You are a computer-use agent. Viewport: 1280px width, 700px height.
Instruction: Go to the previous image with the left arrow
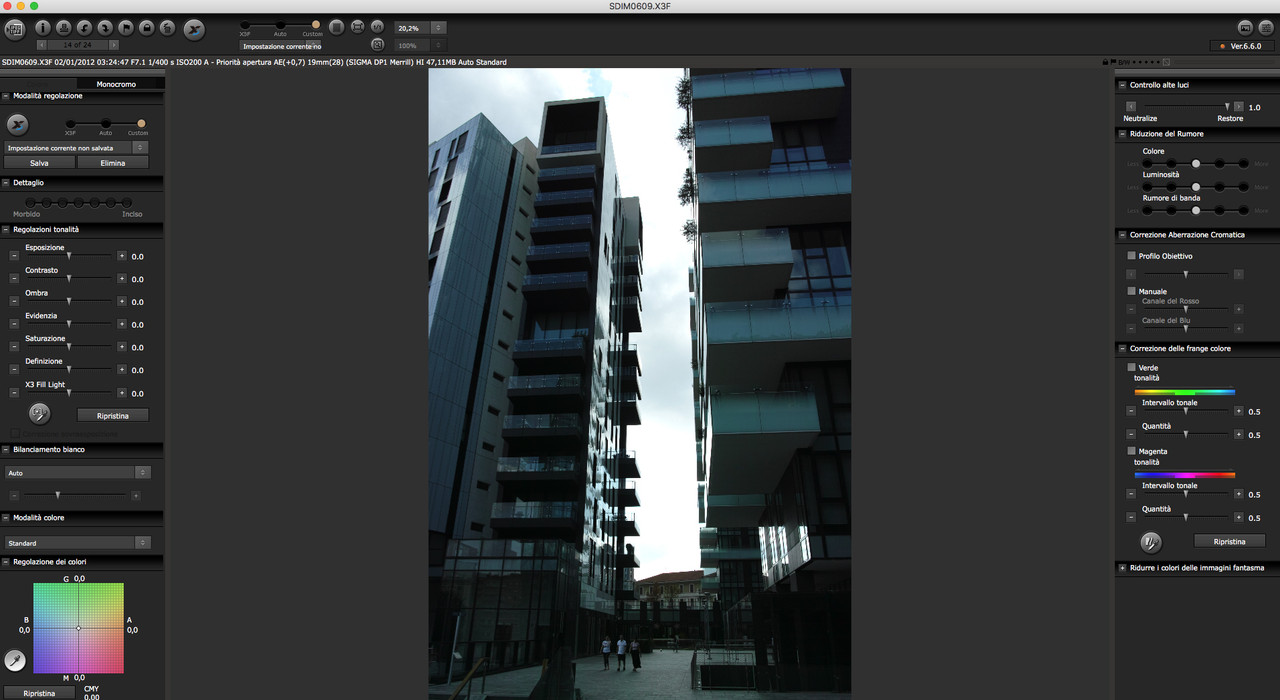42,45
